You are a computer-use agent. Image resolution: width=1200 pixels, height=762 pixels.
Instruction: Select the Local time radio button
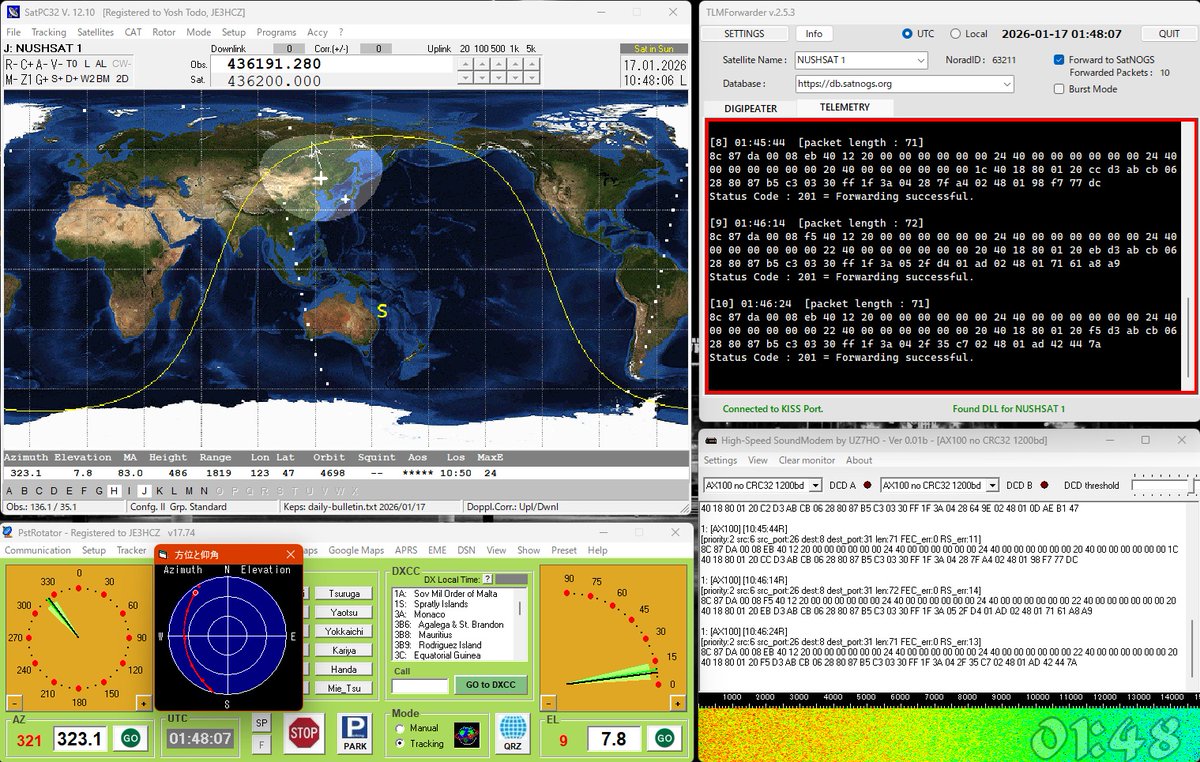(955, 33)
